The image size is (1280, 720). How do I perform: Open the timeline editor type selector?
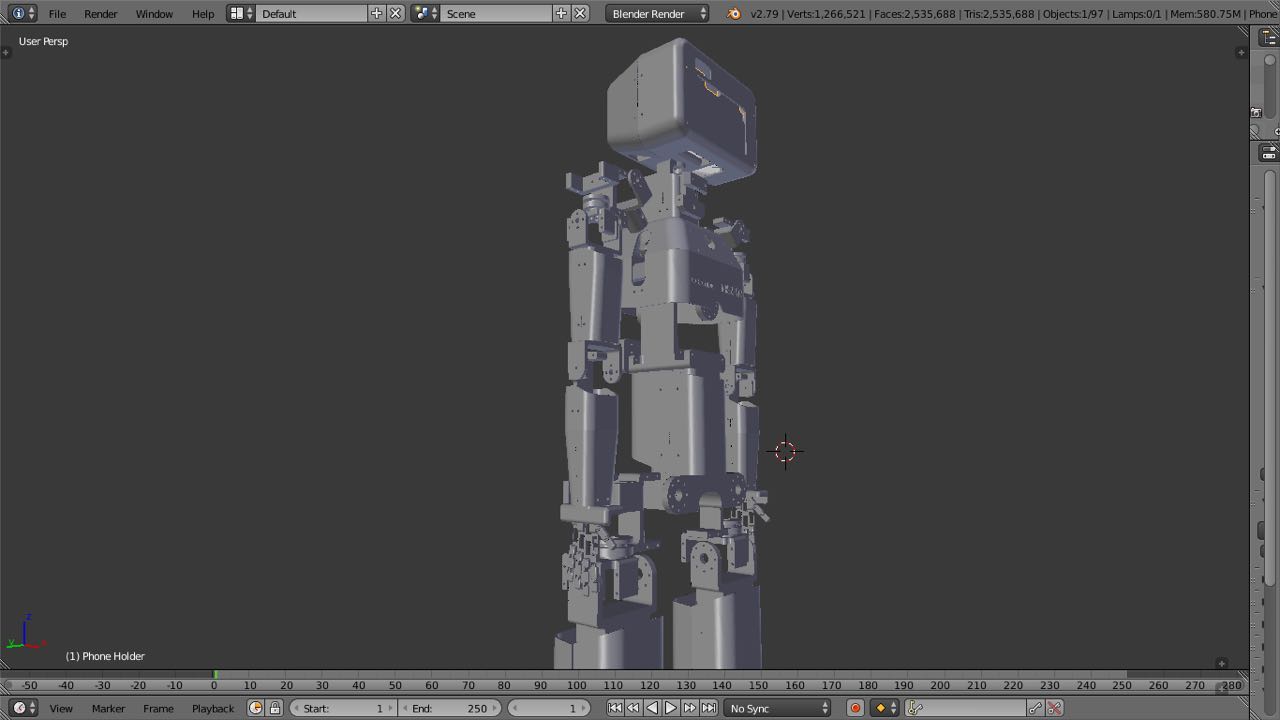pyautogui.click(x=22, y=708)
